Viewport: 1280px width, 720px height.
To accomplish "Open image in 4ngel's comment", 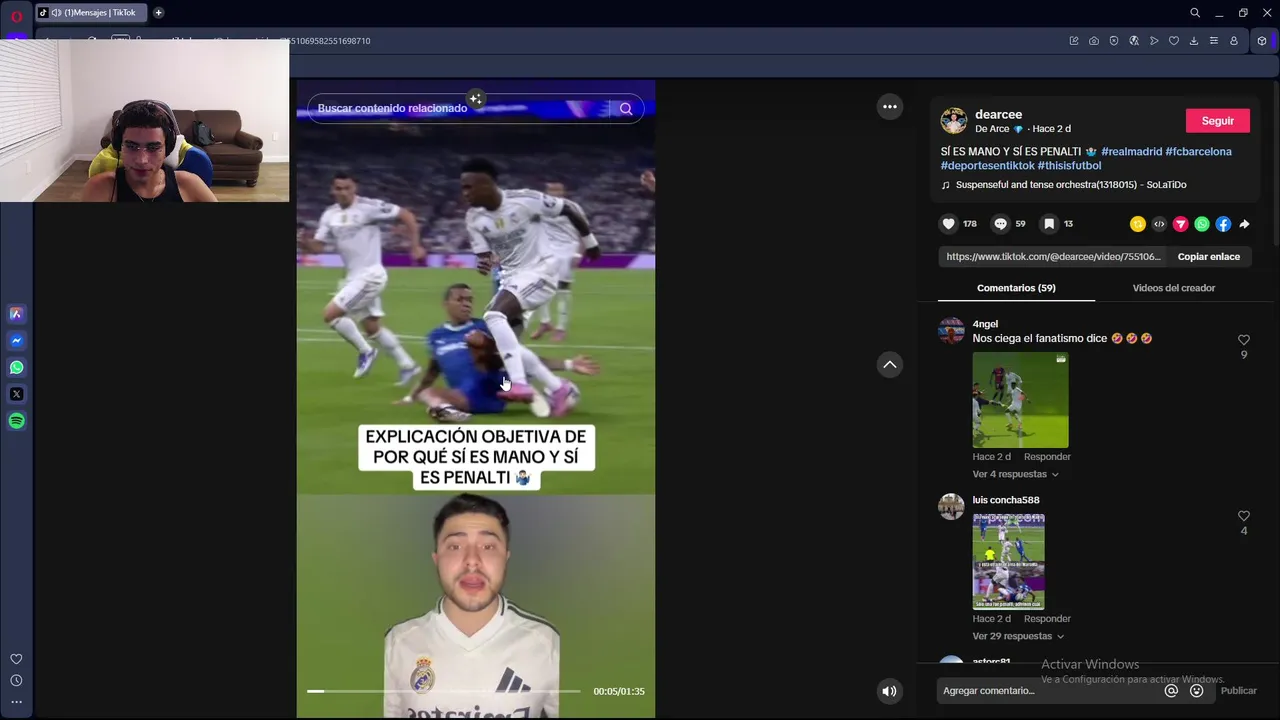I will pyautogui.click(x=1020, y=400).
